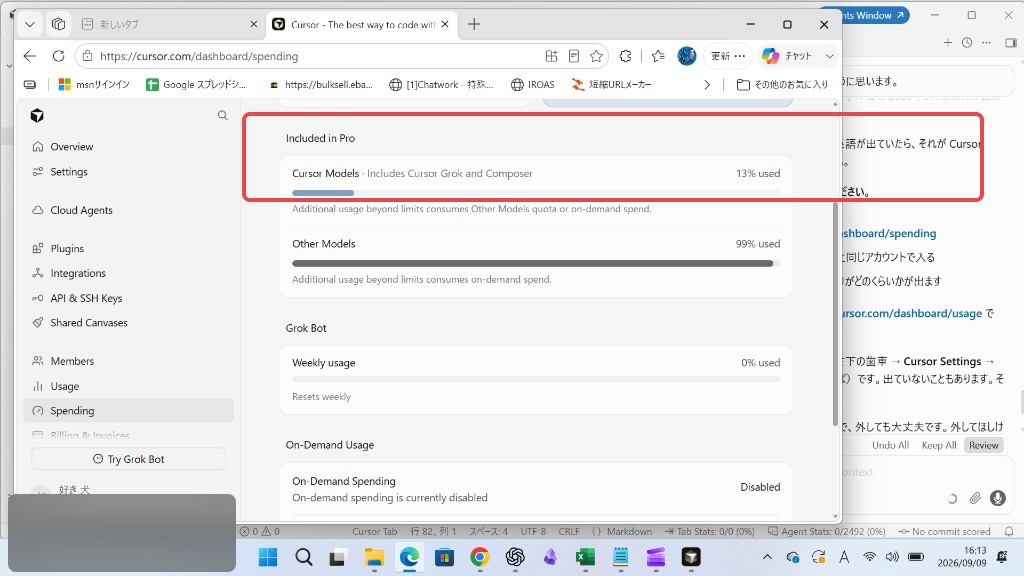
Task: Open msnサインイン bookmark
Action: tap(95, 84)
